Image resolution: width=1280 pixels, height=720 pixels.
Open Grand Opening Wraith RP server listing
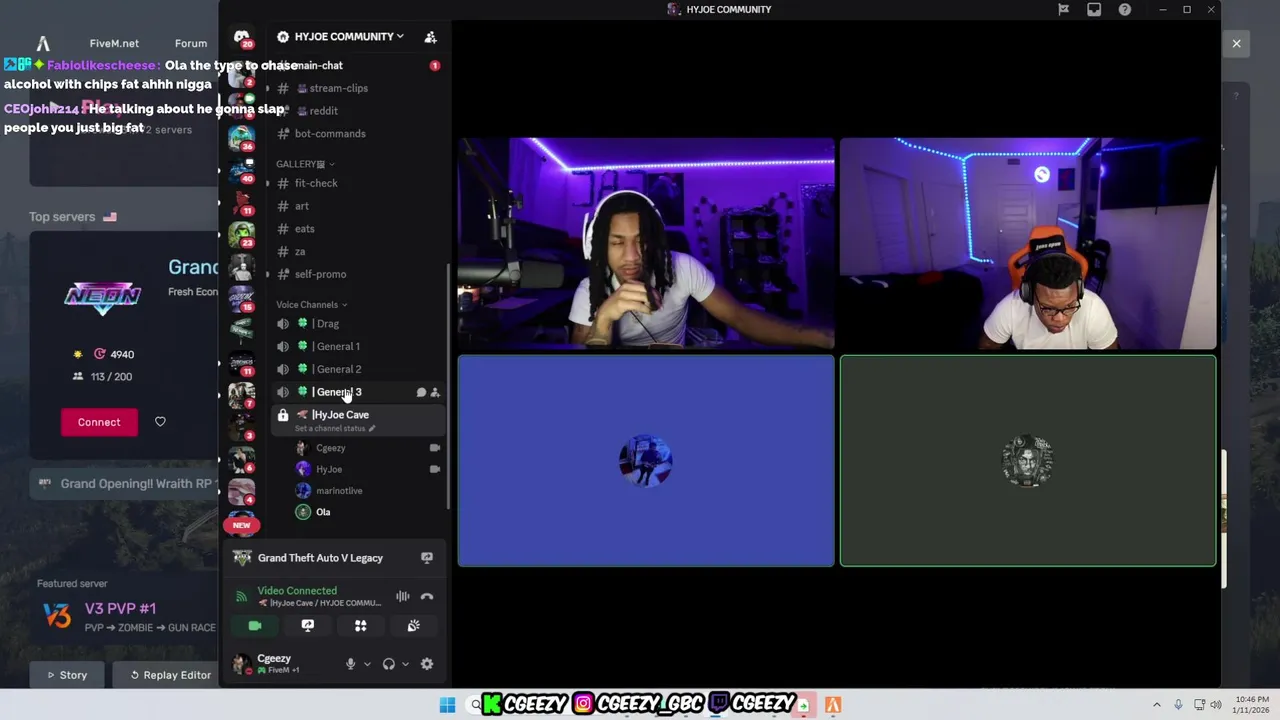click(x=125, y=484)
